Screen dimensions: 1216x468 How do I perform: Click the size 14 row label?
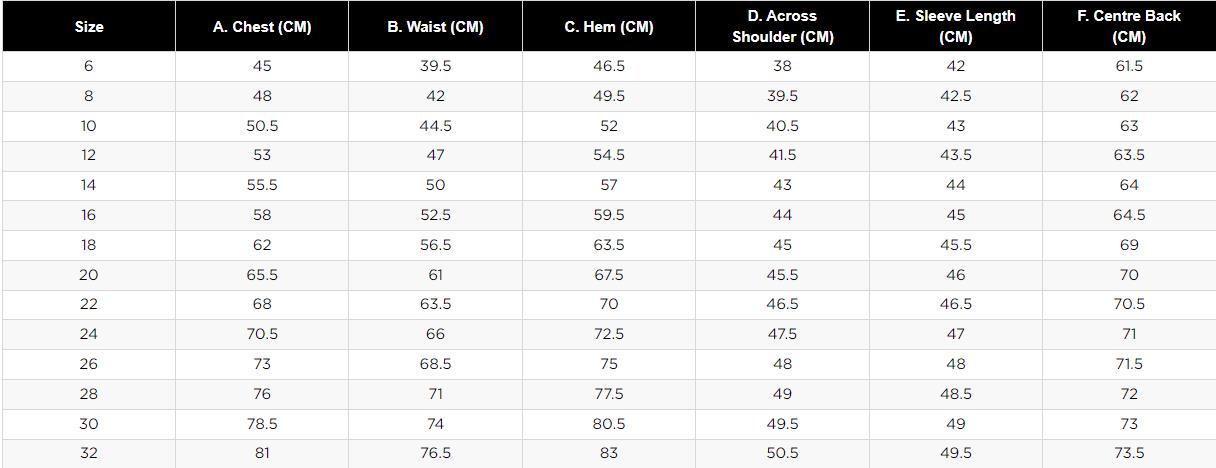click(x=89, y=185)
